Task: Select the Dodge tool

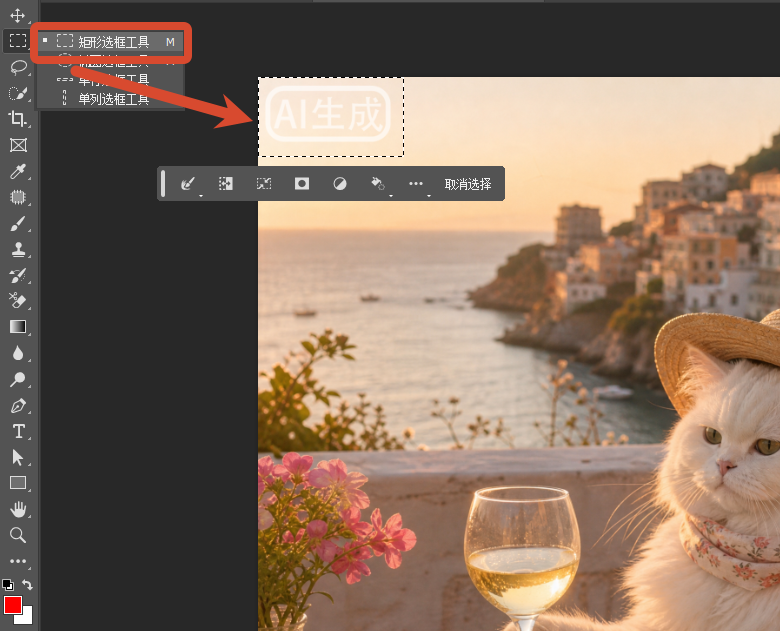Action: 18,379
